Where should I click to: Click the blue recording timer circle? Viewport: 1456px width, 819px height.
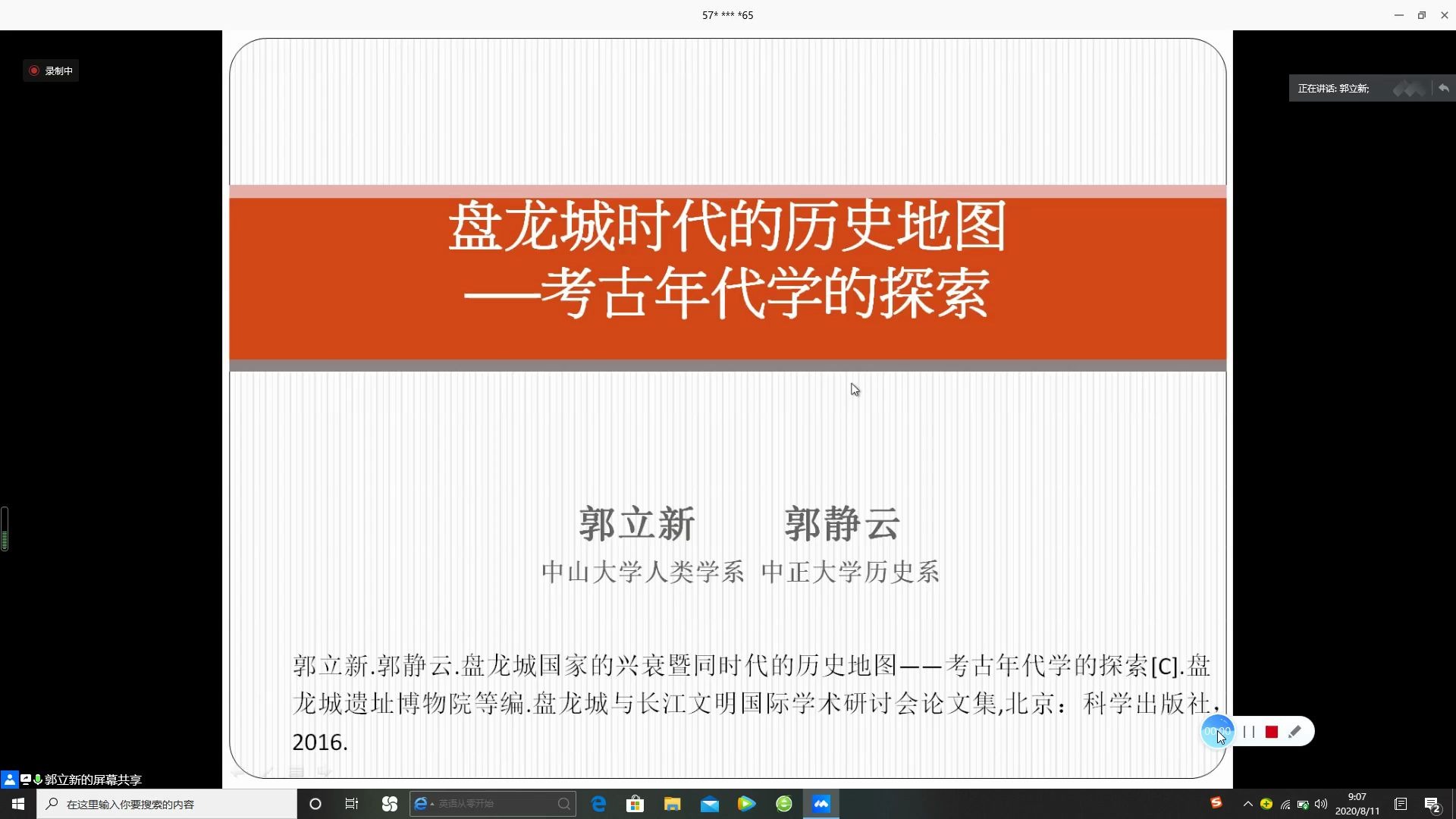[1217, 732]
